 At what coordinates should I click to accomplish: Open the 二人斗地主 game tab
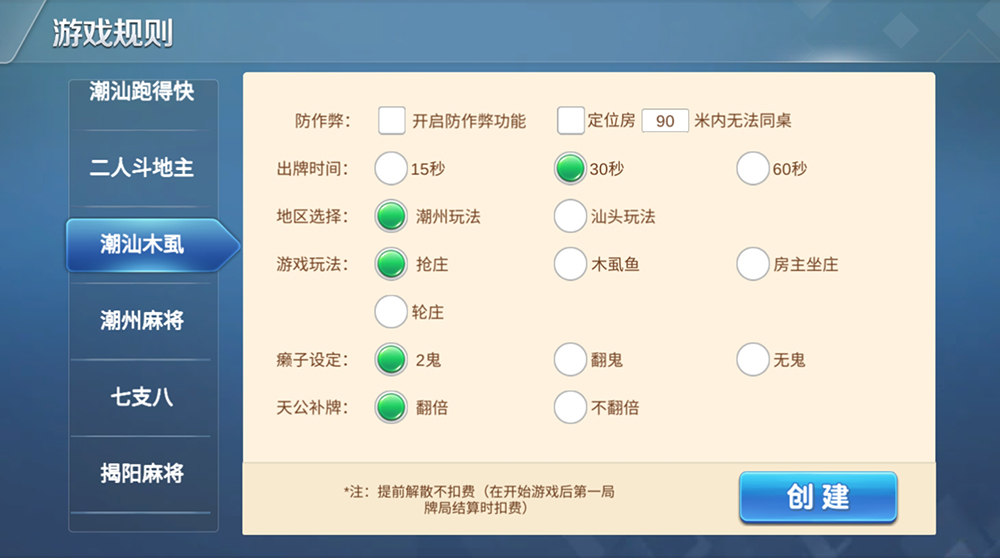tap(141, 168)
